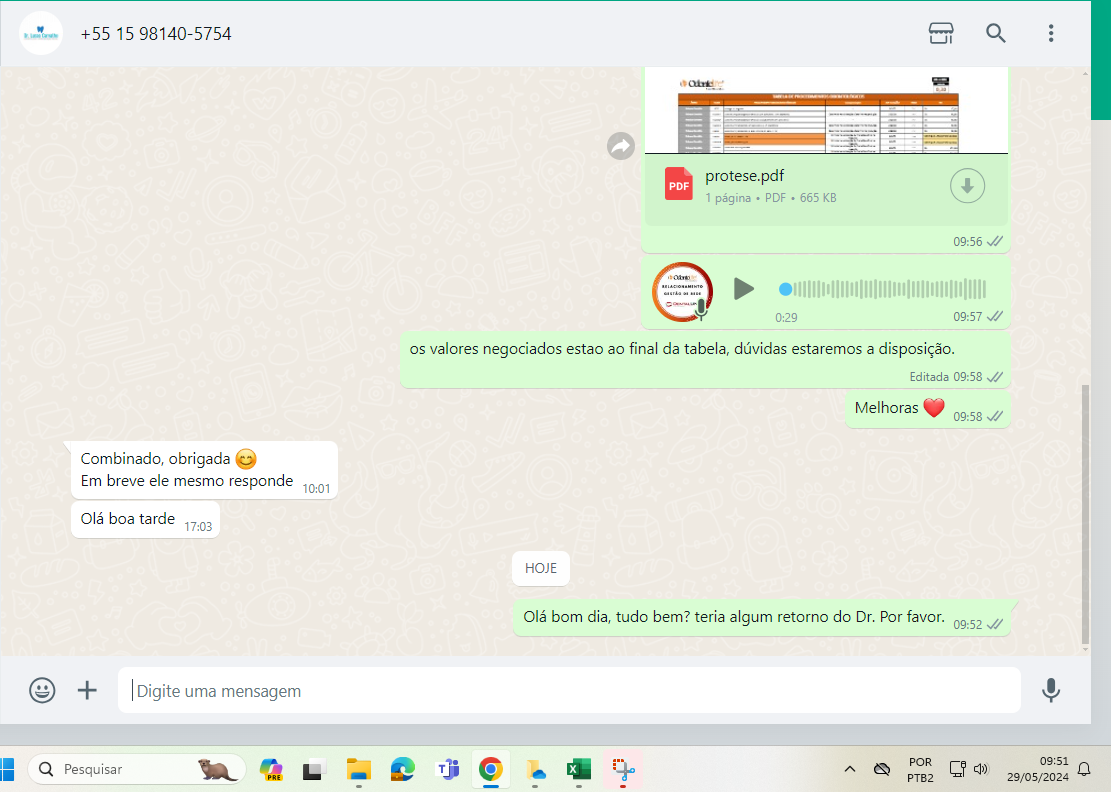The height and width of the screenshot is (792, 1111).
Task: Launch Excel from the taskbar
Action: pyautogui.click(x=577, y=769)
